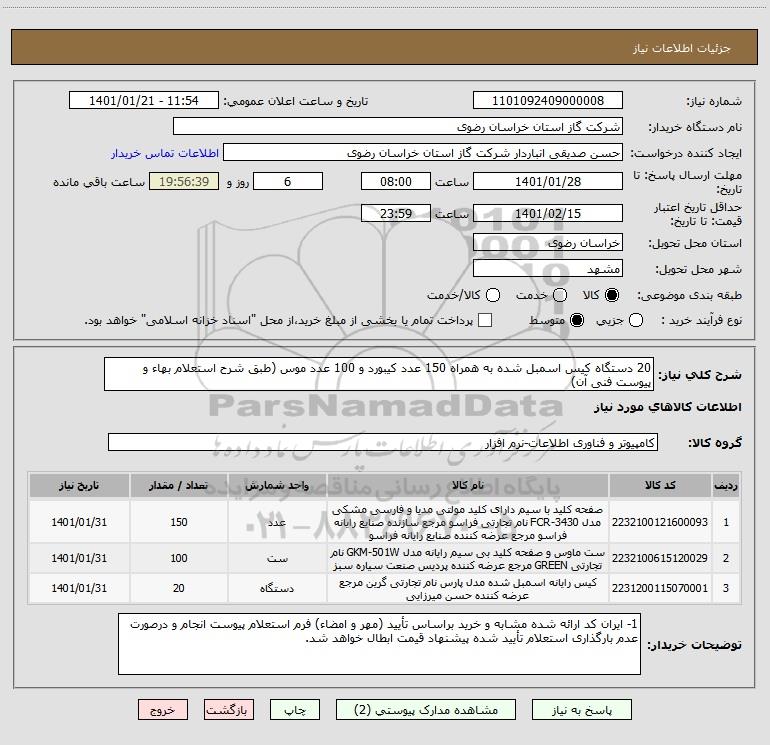Open اطلاعات تماس خریدار link
This screenshot has width=770, height=745.
[x=165, y=153]
